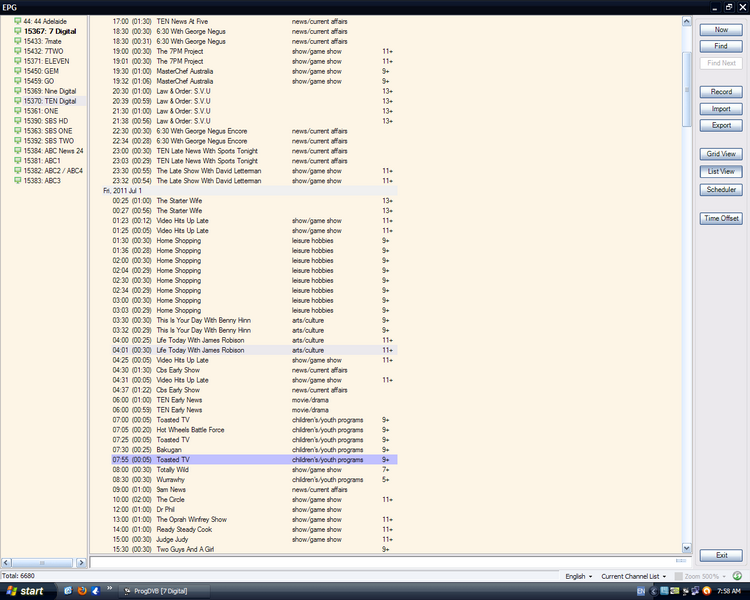Toggle the Grid View display mode
Viewport: 750px width, 600px height.
(x=721, y=154)
